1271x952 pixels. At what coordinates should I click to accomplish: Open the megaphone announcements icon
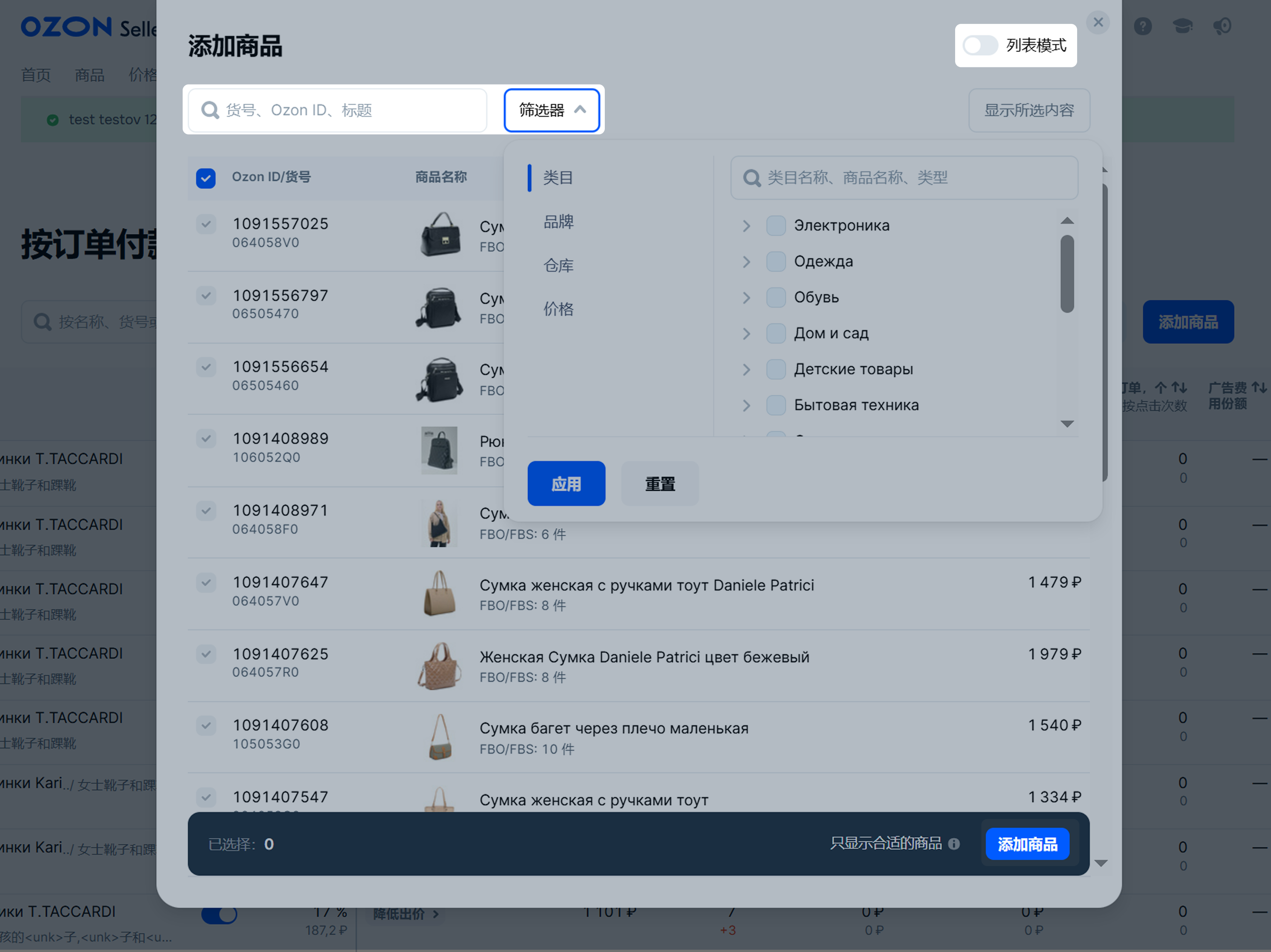click(x=1222, y=26)
